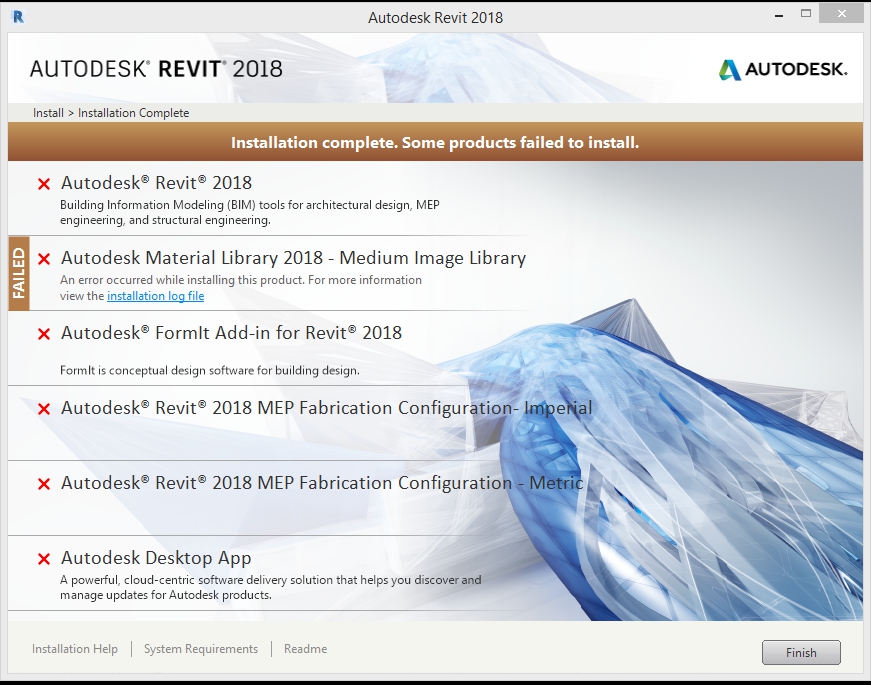871x685 pixels.
Task: Select MEP Fabrication Configuration Metric title
Action: pyautogui.click(x=322, y=483)
